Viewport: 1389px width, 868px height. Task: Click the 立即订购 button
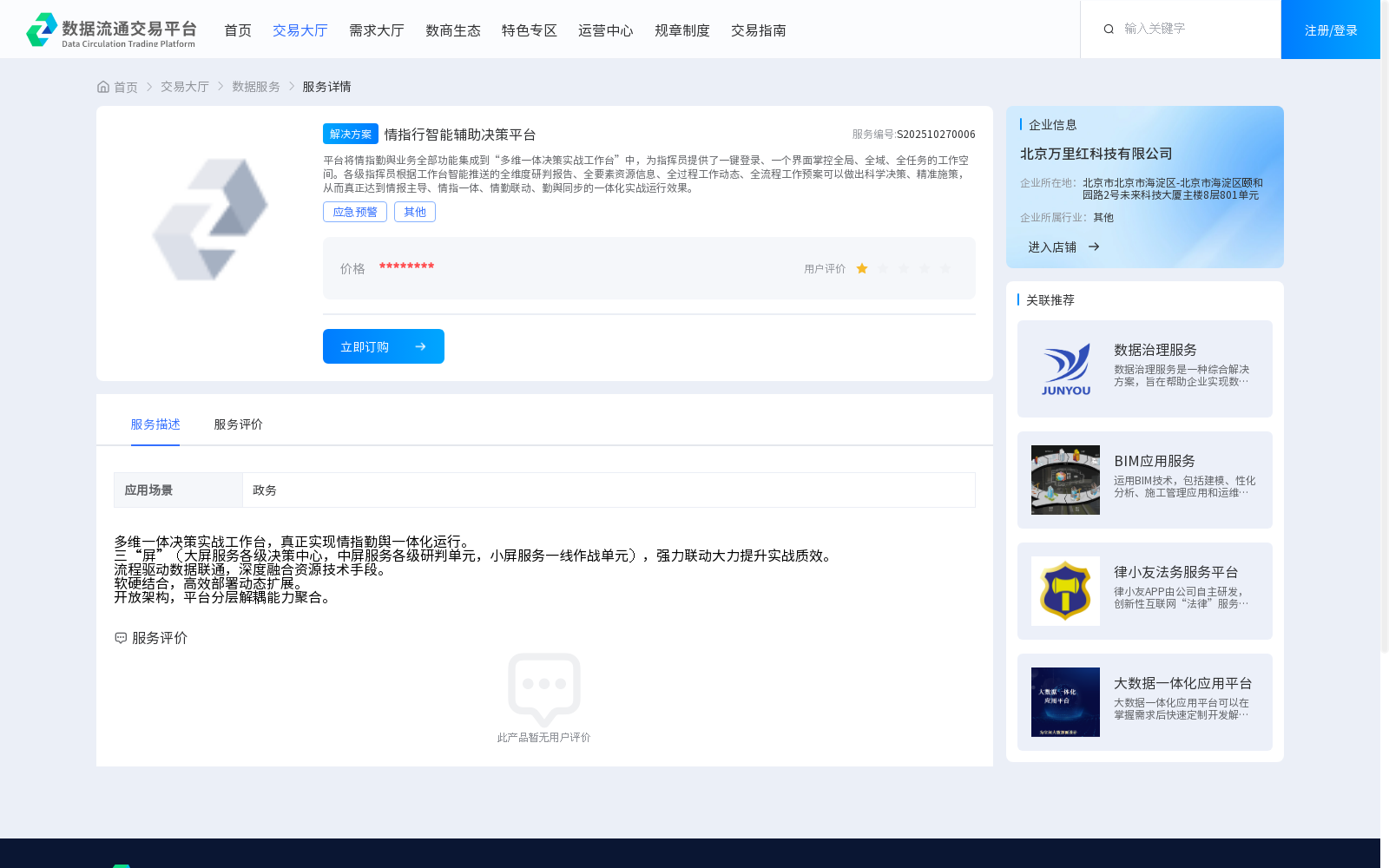(384, 346)
